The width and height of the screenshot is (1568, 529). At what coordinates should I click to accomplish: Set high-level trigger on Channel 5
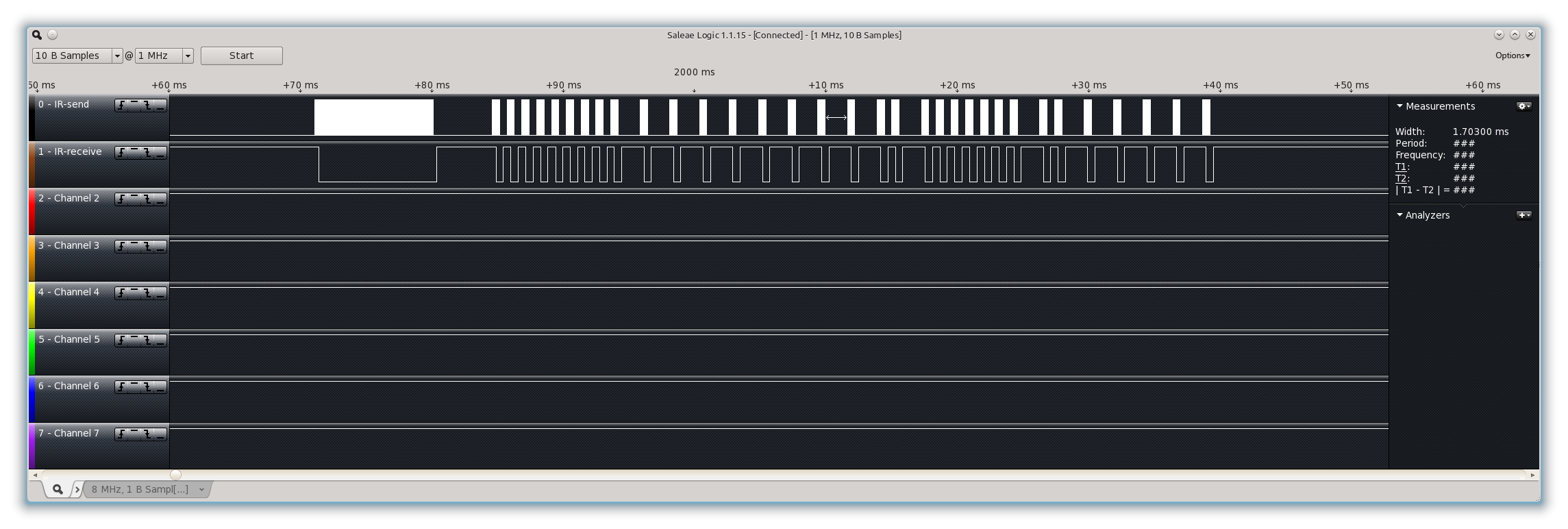click(x=134, y=341)
